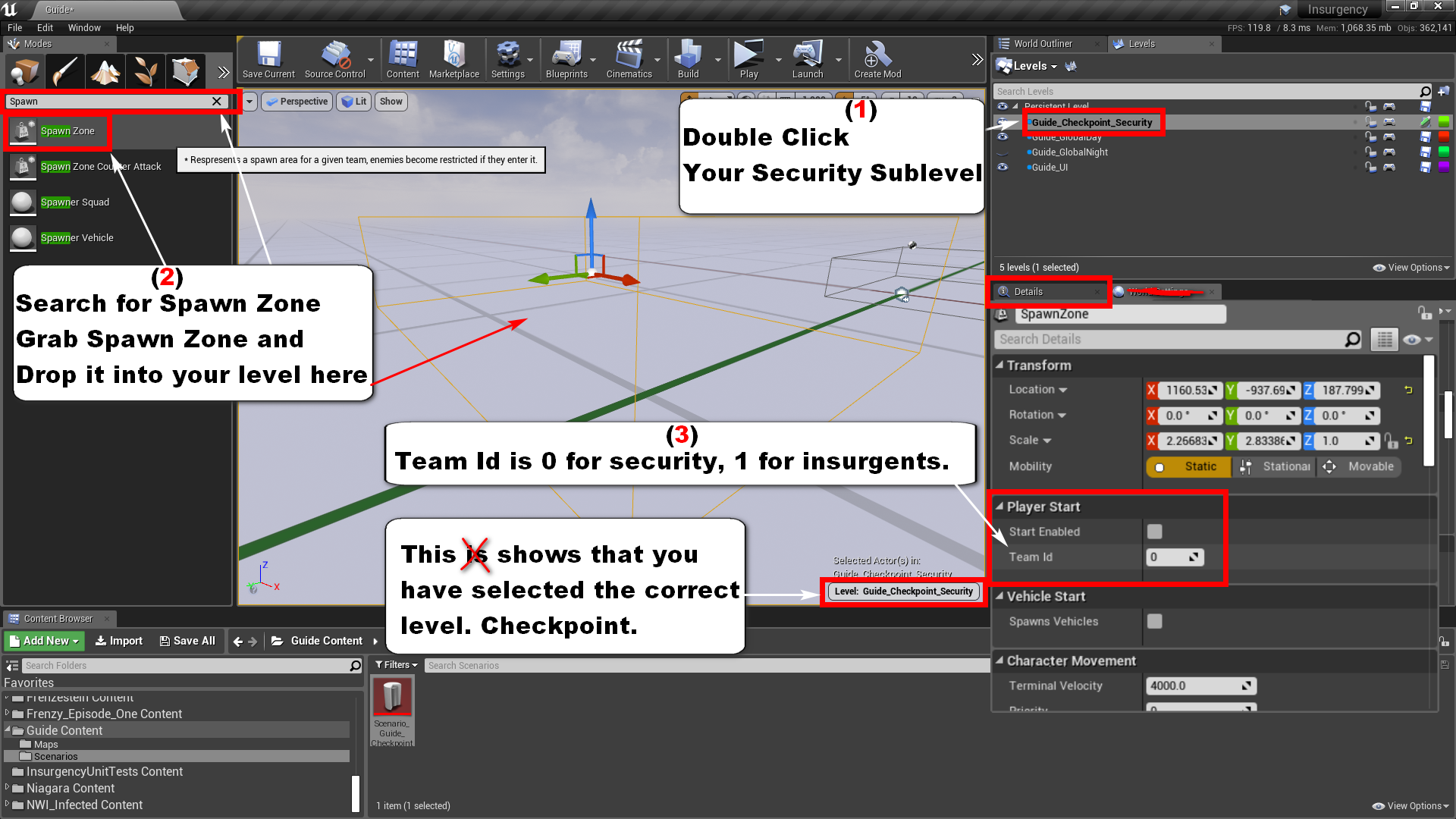Collapse the Character Movement section

point(999,661)
